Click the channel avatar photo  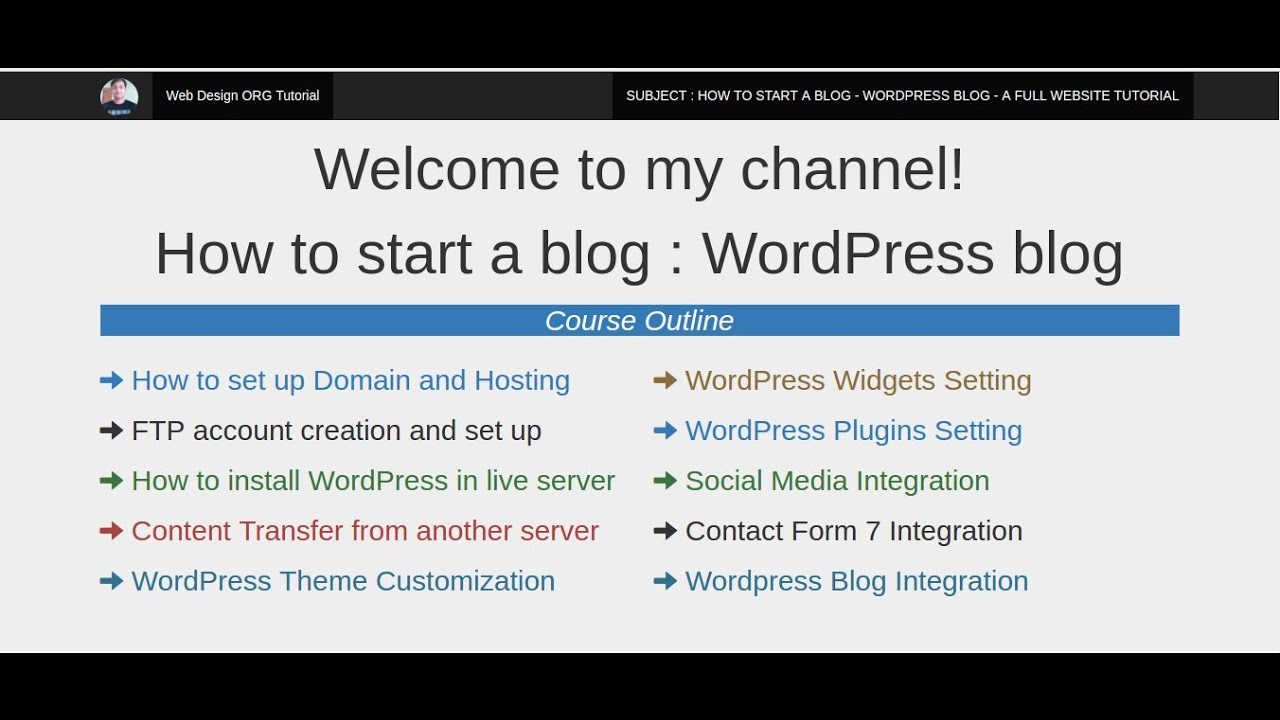(119, 97)
